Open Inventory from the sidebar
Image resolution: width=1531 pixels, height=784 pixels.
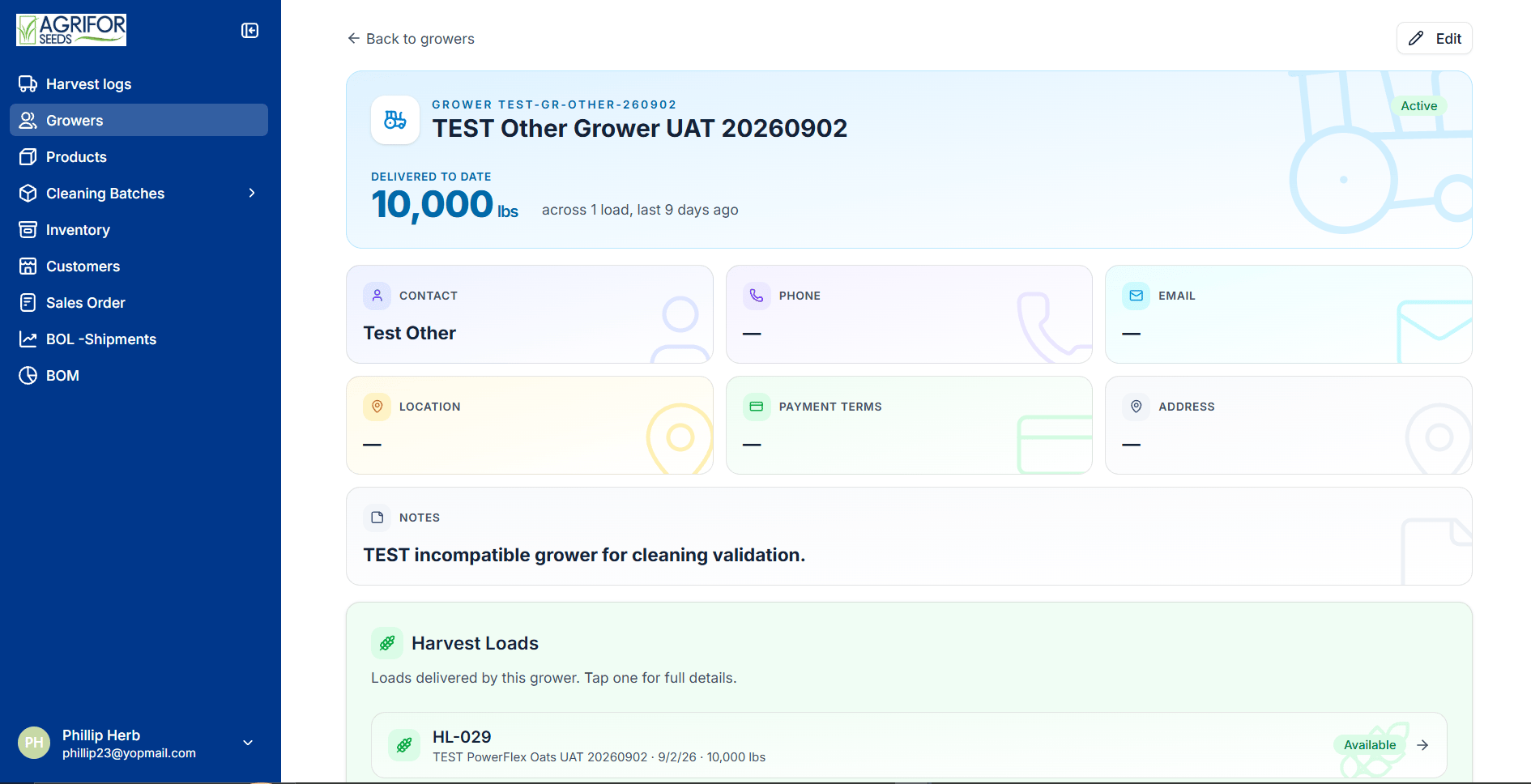(139, 230)
